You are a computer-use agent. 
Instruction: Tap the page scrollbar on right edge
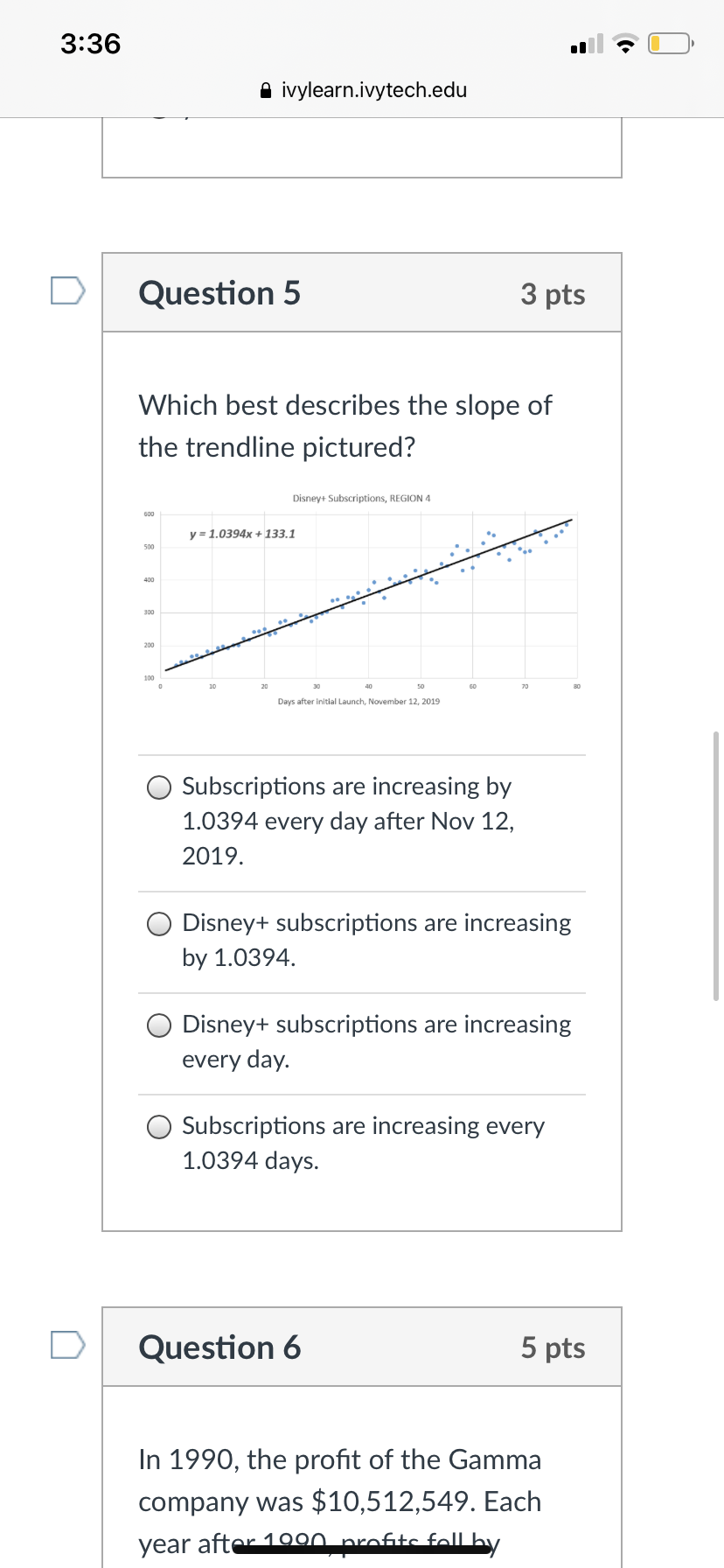716,866
